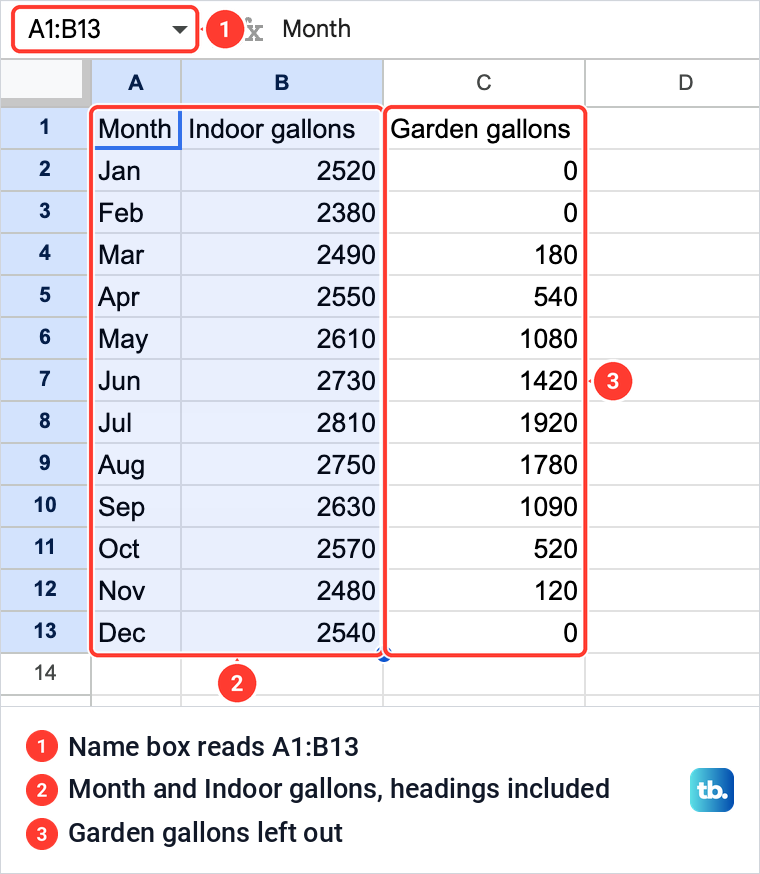Click the cell with value 2490
Viewport: 760px width, 874px height.
coord(282,254)
